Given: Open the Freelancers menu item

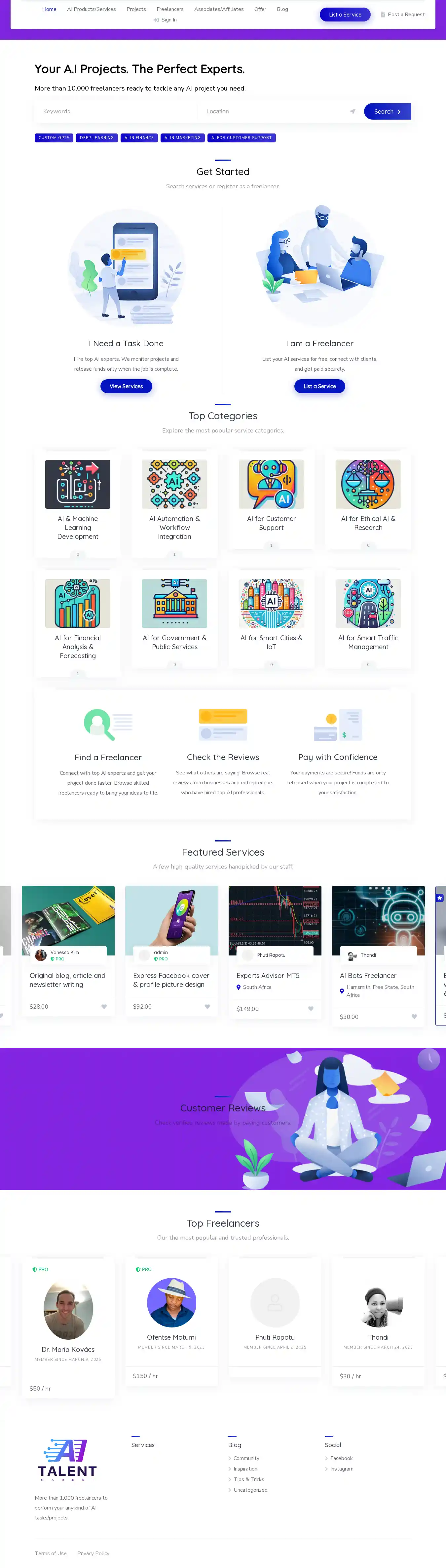Looking at the screenshot, I should click(x=170, y=9).
